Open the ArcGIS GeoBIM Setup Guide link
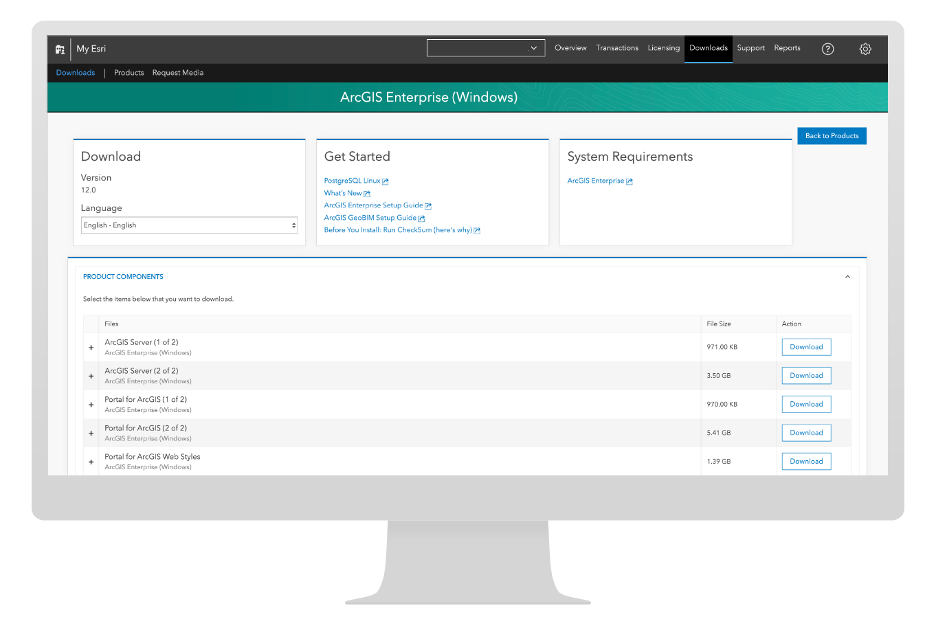 pyautogui.click(x=370, y=218)
